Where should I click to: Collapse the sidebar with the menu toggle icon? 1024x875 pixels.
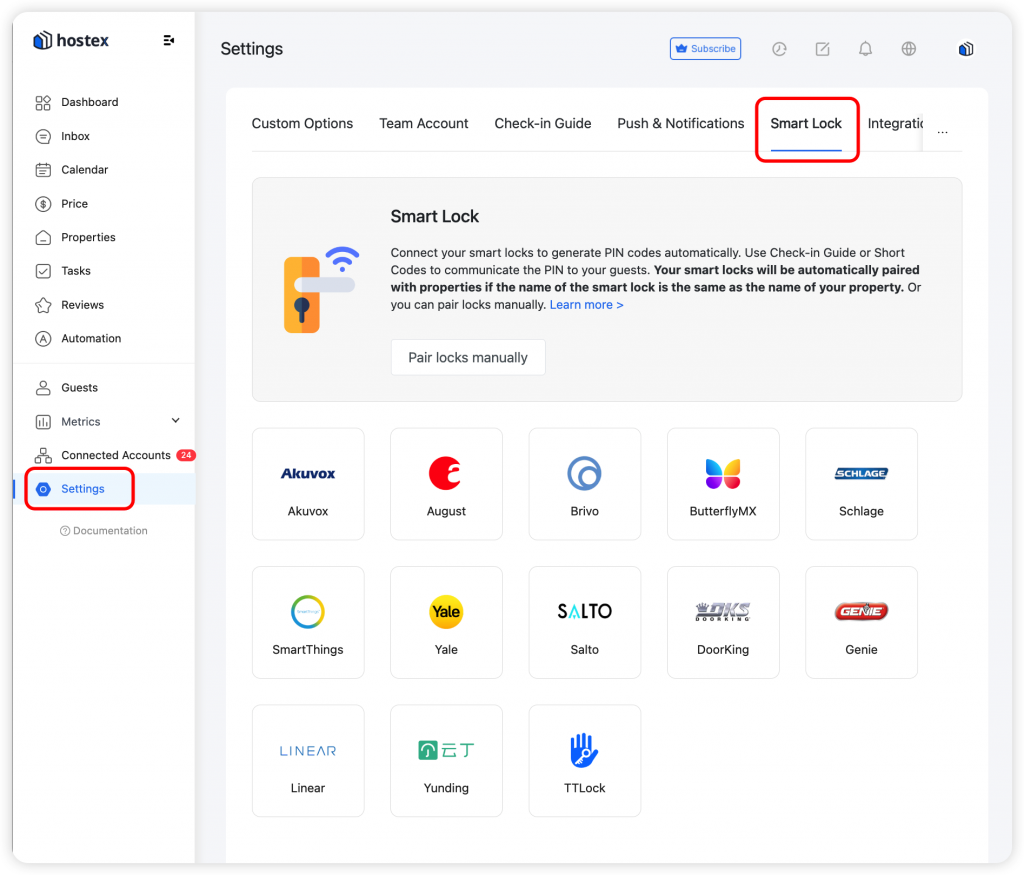coord(168,40)
